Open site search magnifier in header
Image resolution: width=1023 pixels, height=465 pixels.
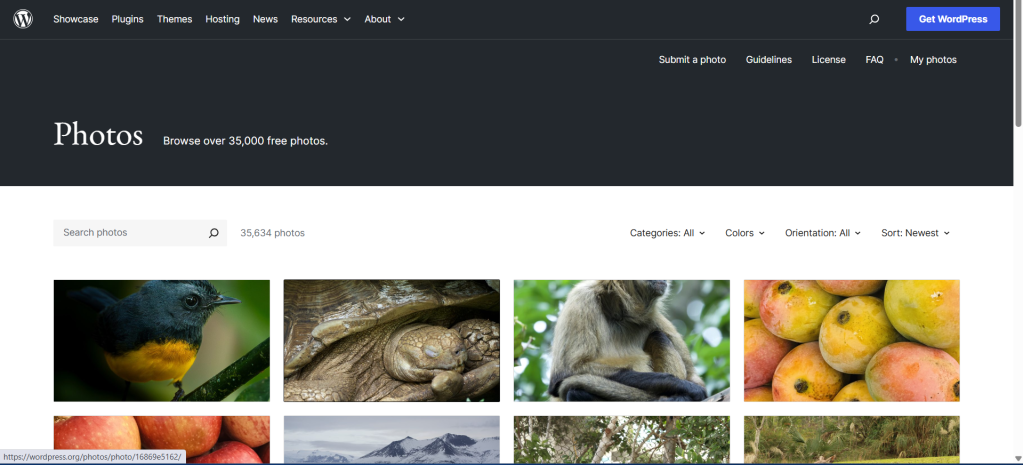[x=874, y=19]
